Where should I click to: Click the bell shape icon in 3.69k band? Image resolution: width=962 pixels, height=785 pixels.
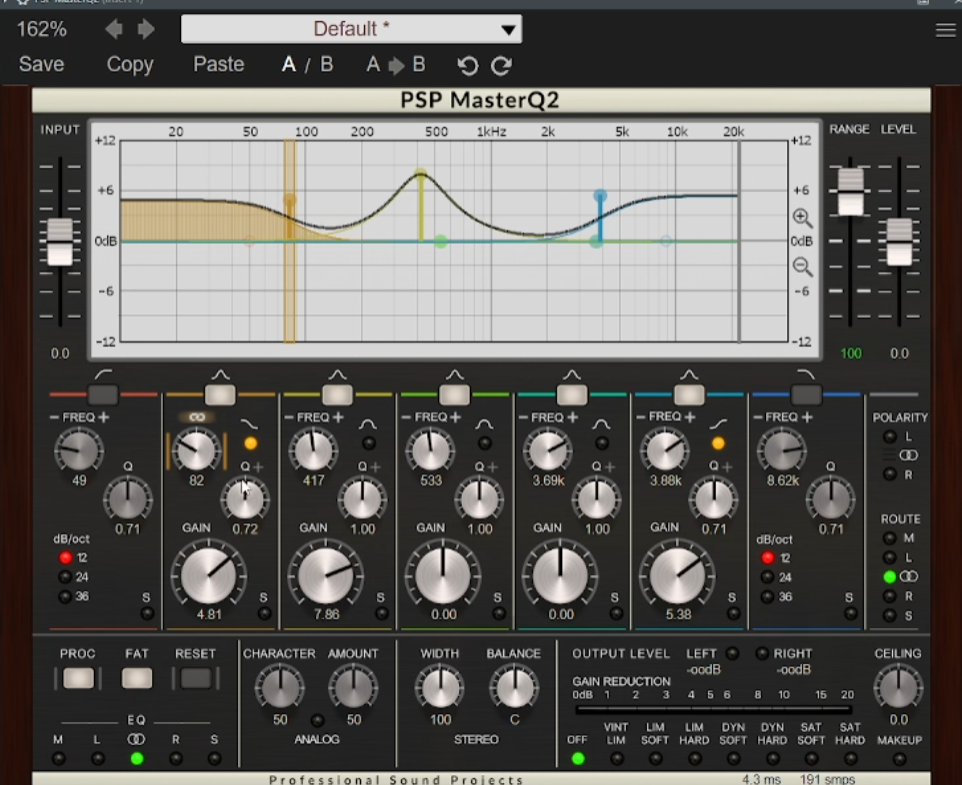point(601,424)
